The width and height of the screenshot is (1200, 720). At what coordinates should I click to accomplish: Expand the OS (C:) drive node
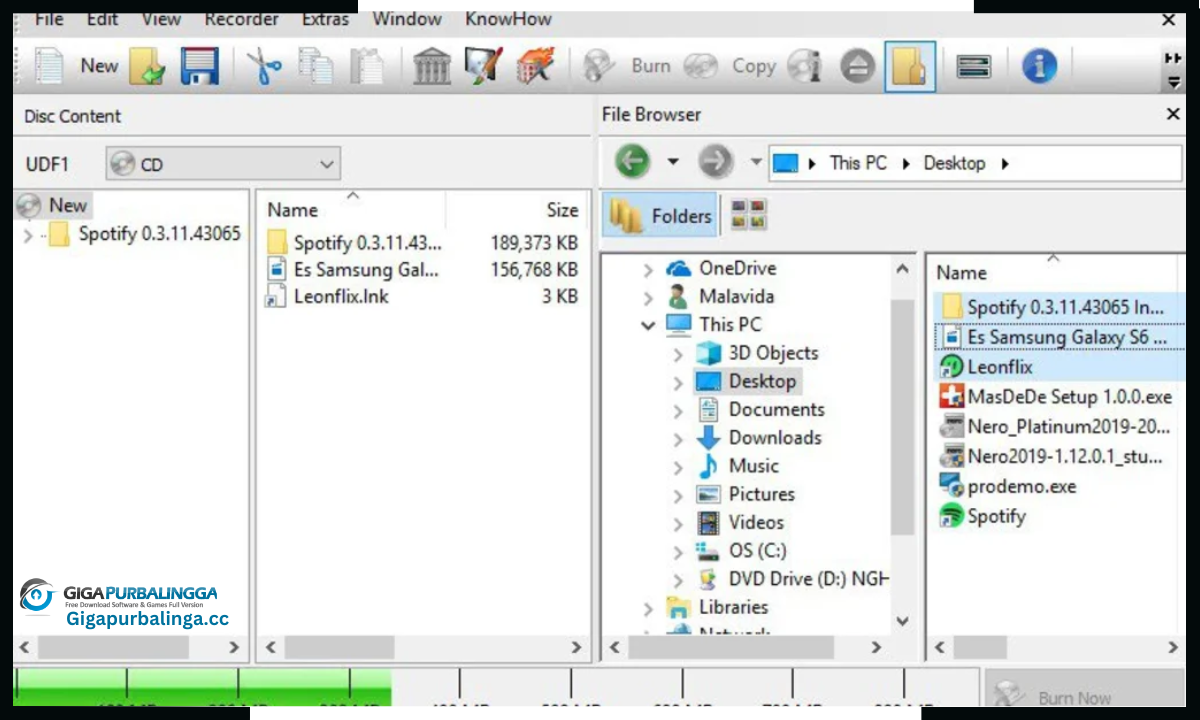point(678,551)
